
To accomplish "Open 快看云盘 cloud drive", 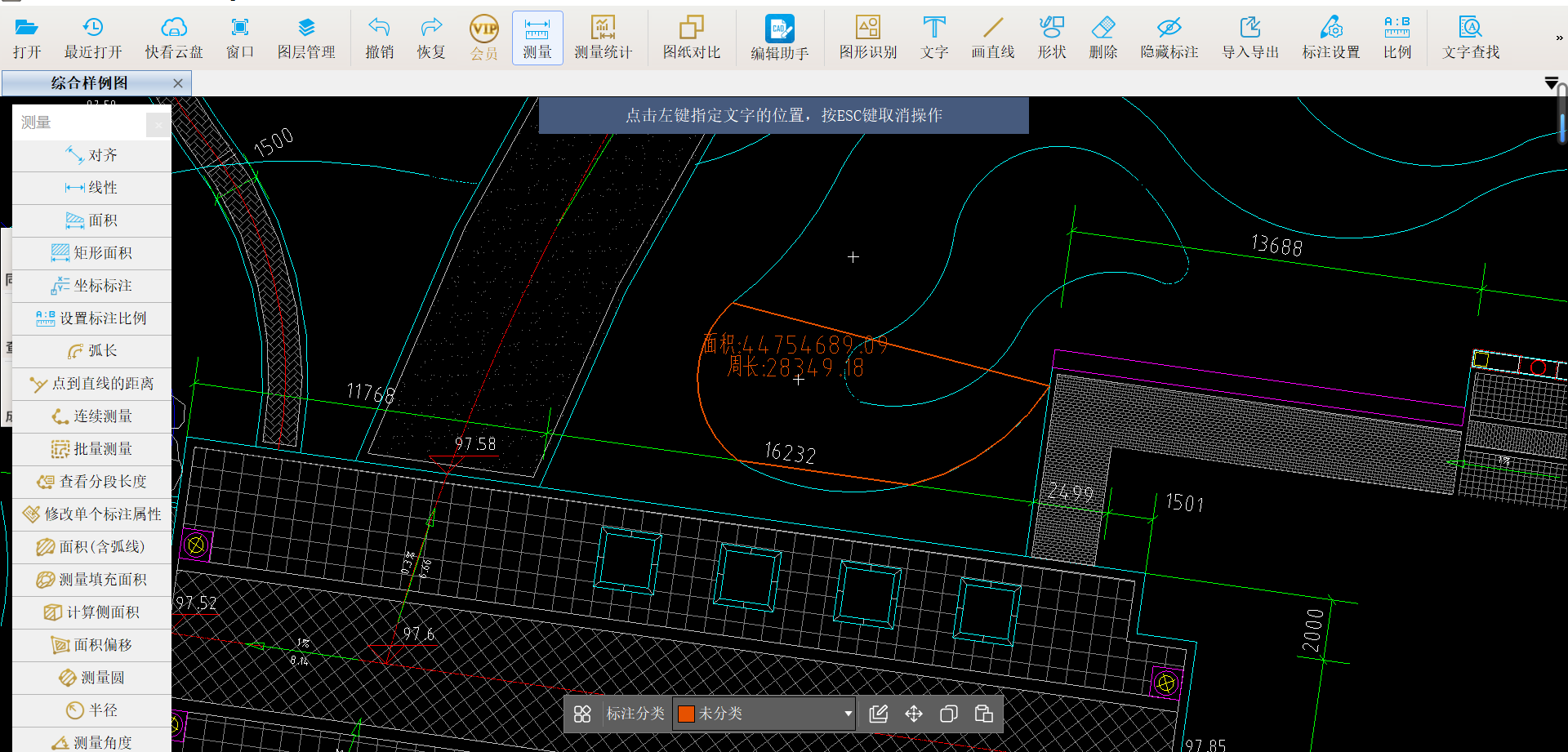I will [x=174, y=38].
